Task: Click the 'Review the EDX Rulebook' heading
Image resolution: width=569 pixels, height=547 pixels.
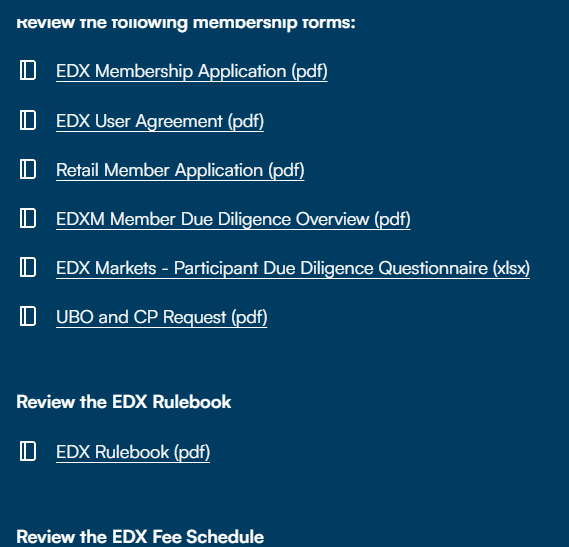Action: click(124, 402)
